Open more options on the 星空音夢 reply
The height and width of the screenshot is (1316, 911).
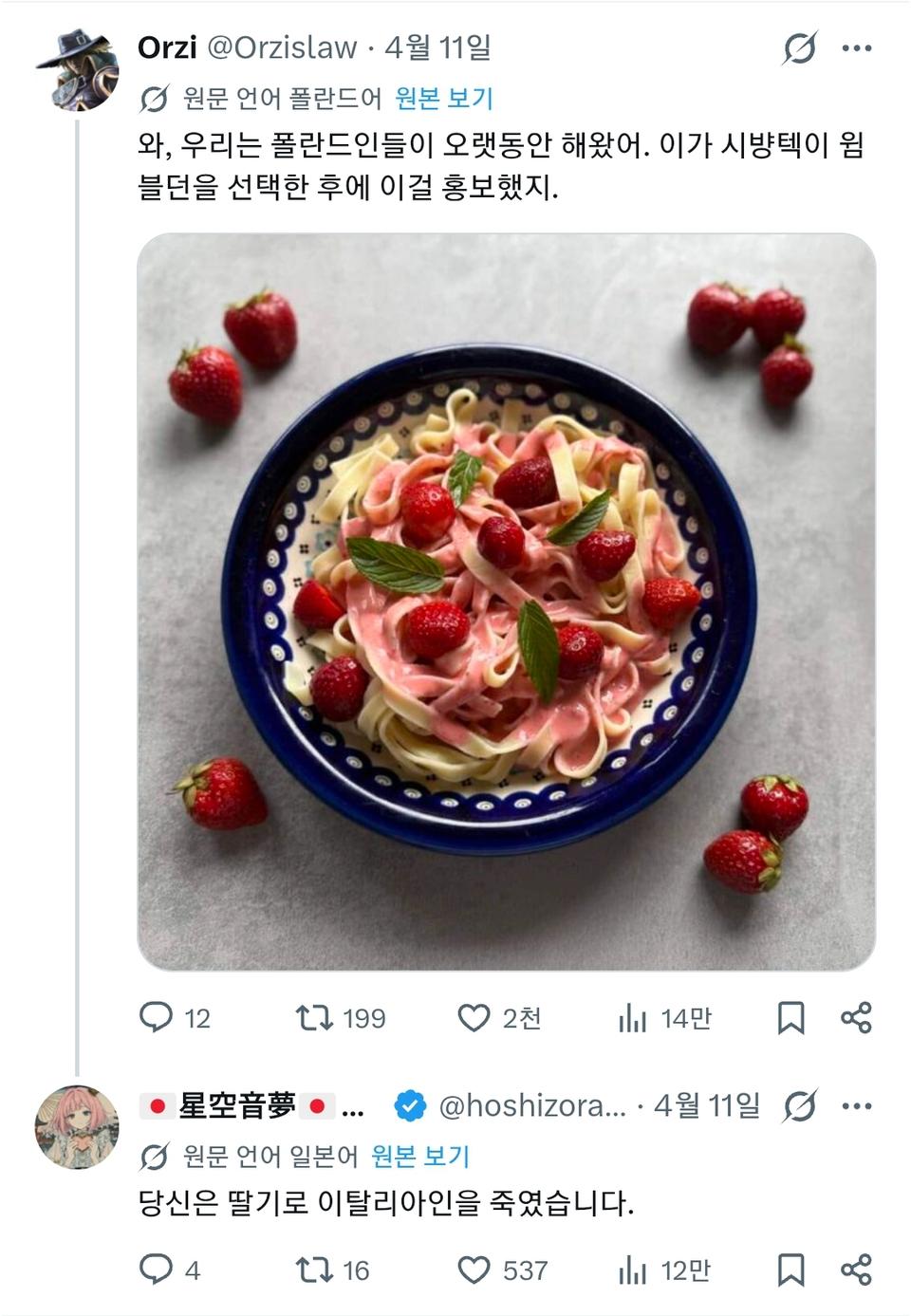pos(857,1105)
